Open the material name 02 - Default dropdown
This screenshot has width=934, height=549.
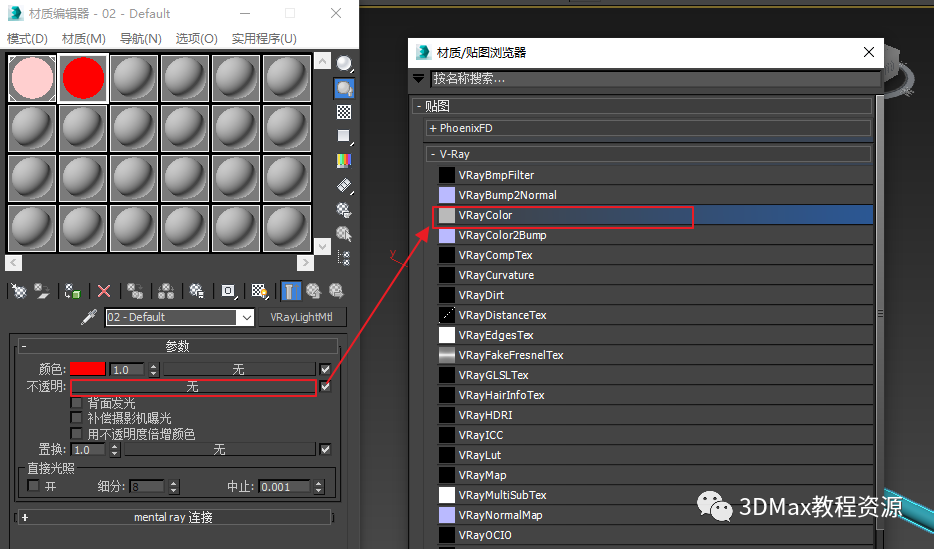click(x=247, y=317)
